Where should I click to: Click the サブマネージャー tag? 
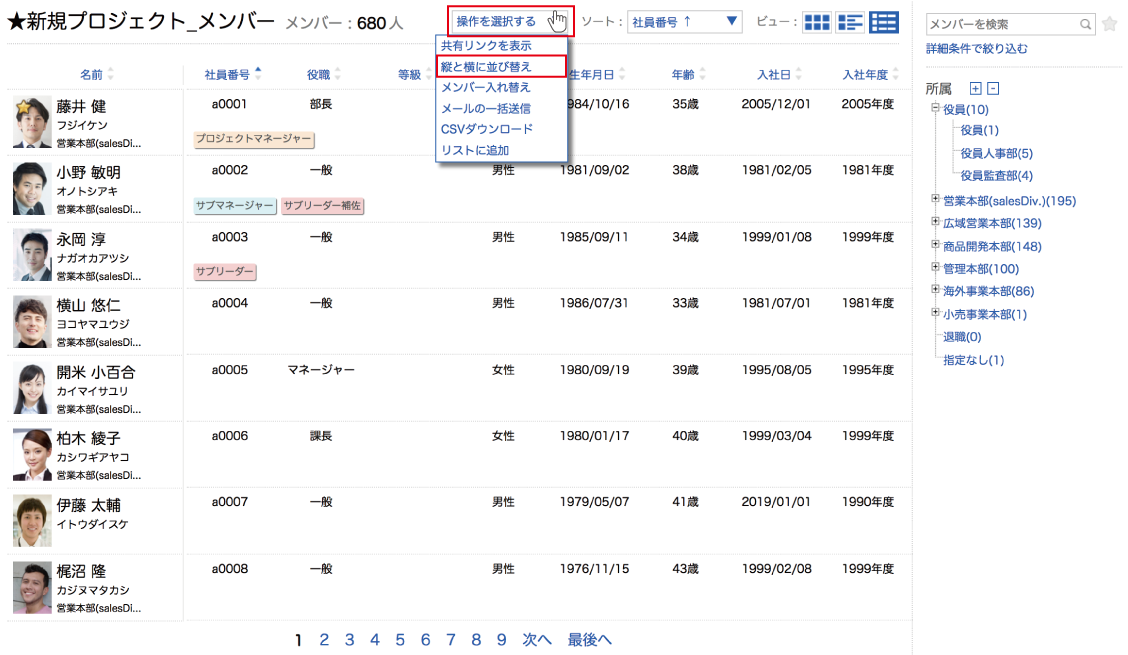[x=235, y=206]
